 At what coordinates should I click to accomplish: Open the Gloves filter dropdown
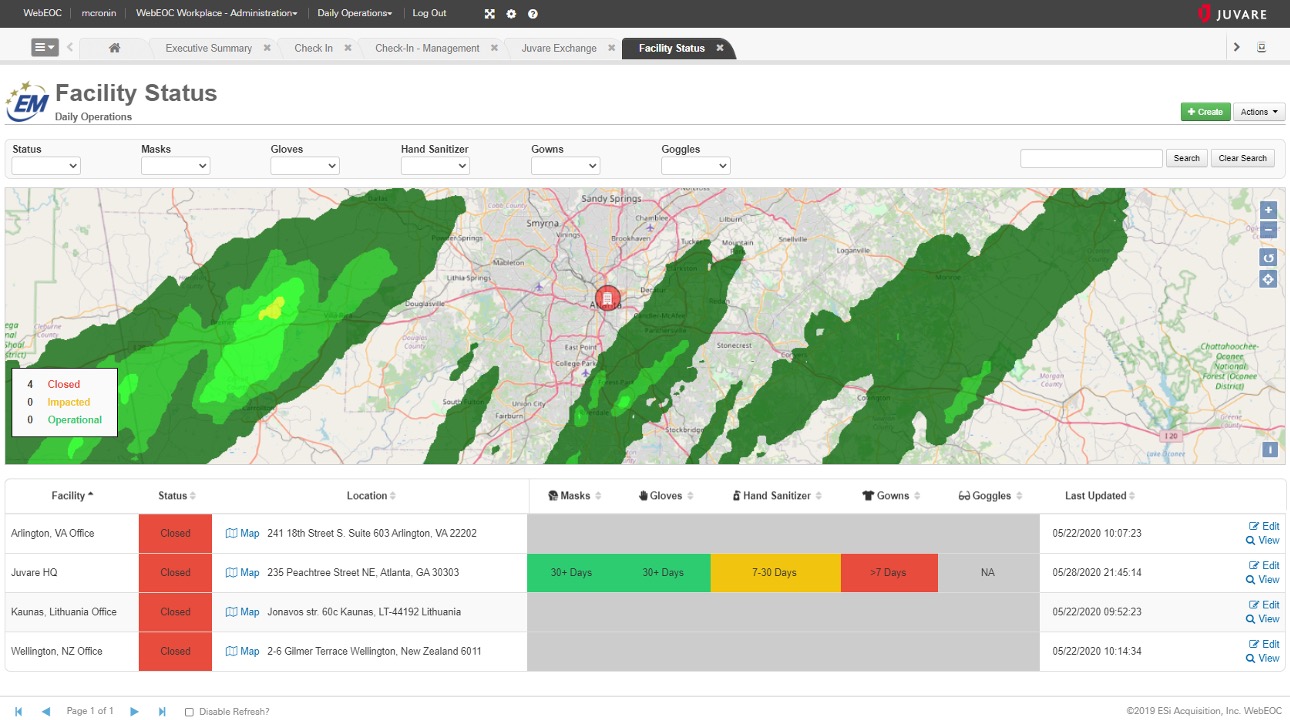pos(305,166)
